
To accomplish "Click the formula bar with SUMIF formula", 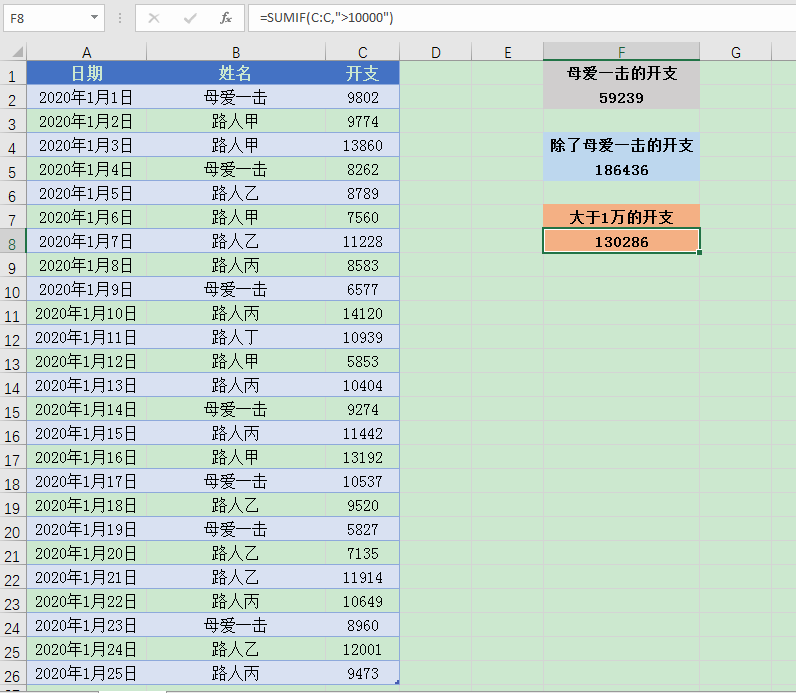I will point(522,18).
